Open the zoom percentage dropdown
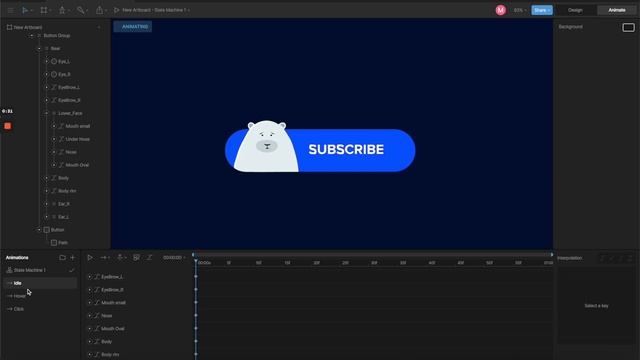Image resolution: width=640 pixels, height=360 pixels. pyautogui.click(x=520, y=10)
